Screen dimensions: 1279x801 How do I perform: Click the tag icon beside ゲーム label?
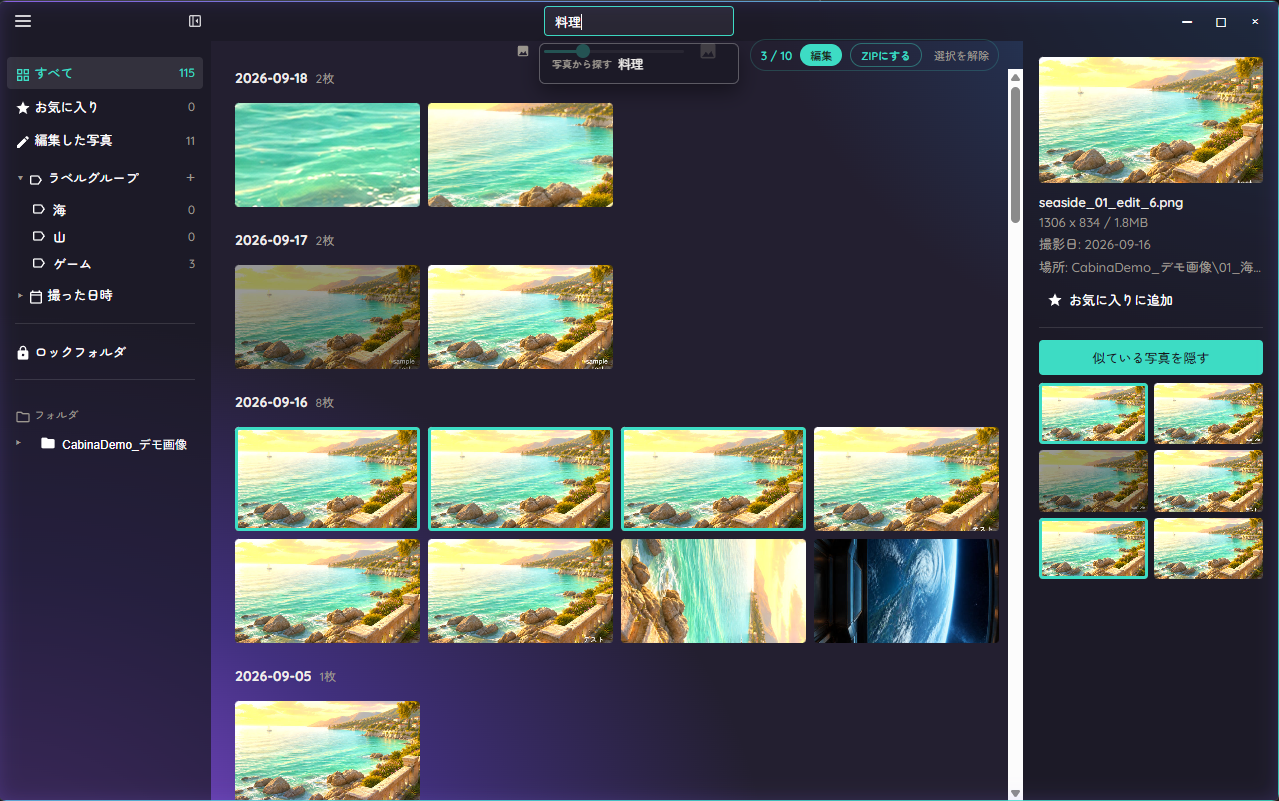click(39, 264)
